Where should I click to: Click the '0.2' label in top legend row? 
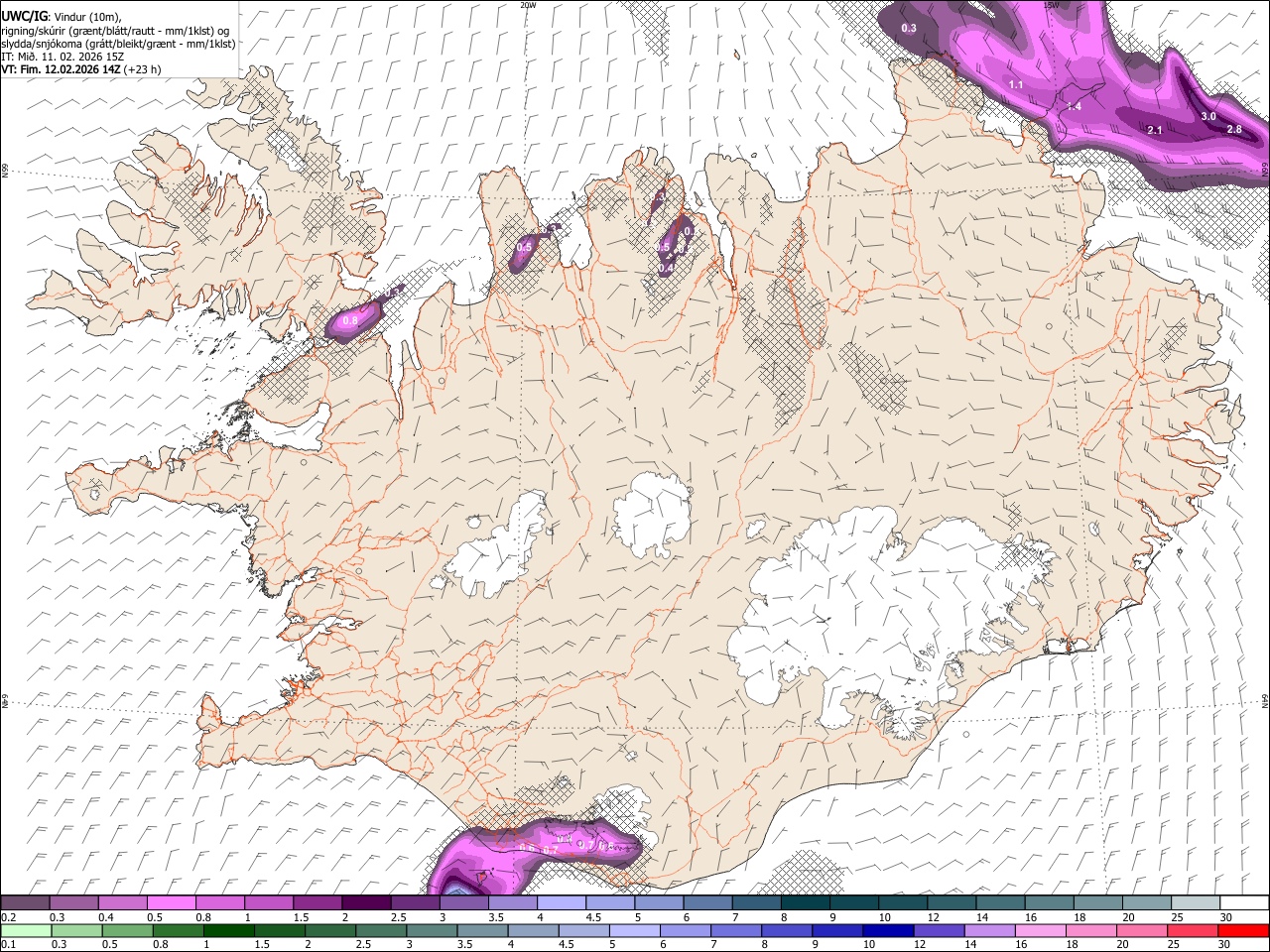[9, 917]
